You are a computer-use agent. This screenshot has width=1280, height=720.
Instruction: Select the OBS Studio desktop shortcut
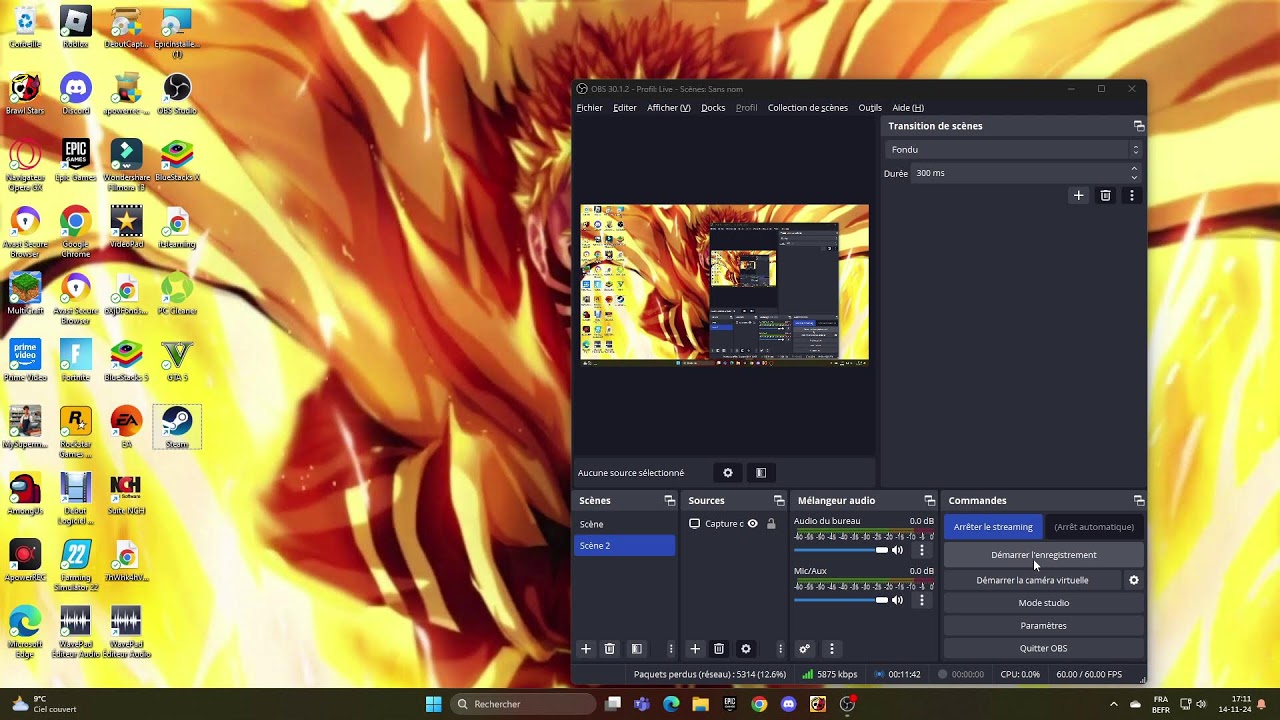point(177,94)
